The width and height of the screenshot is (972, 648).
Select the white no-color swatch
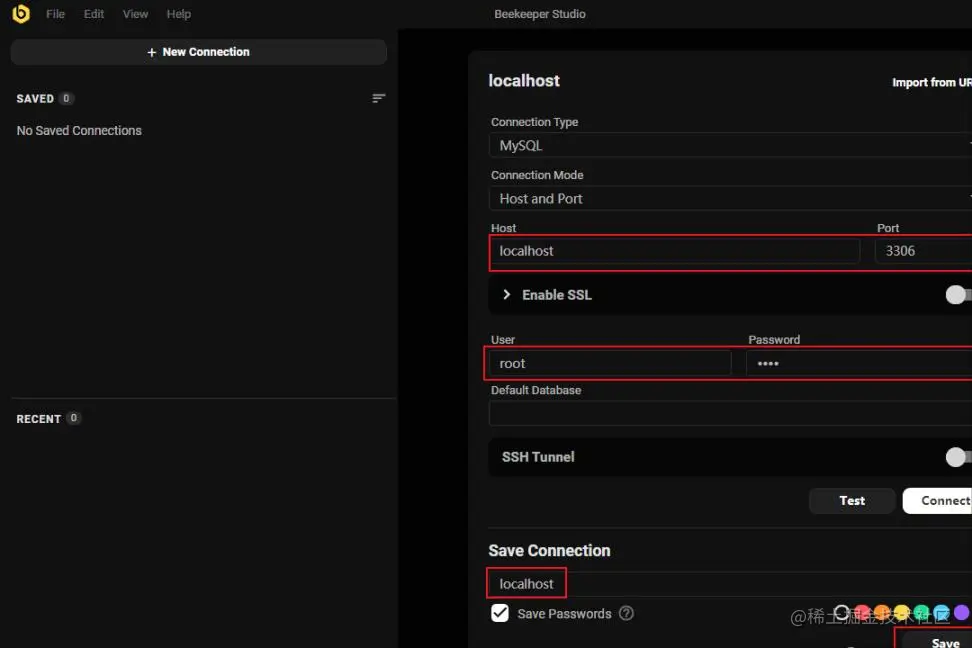[841, 613]
